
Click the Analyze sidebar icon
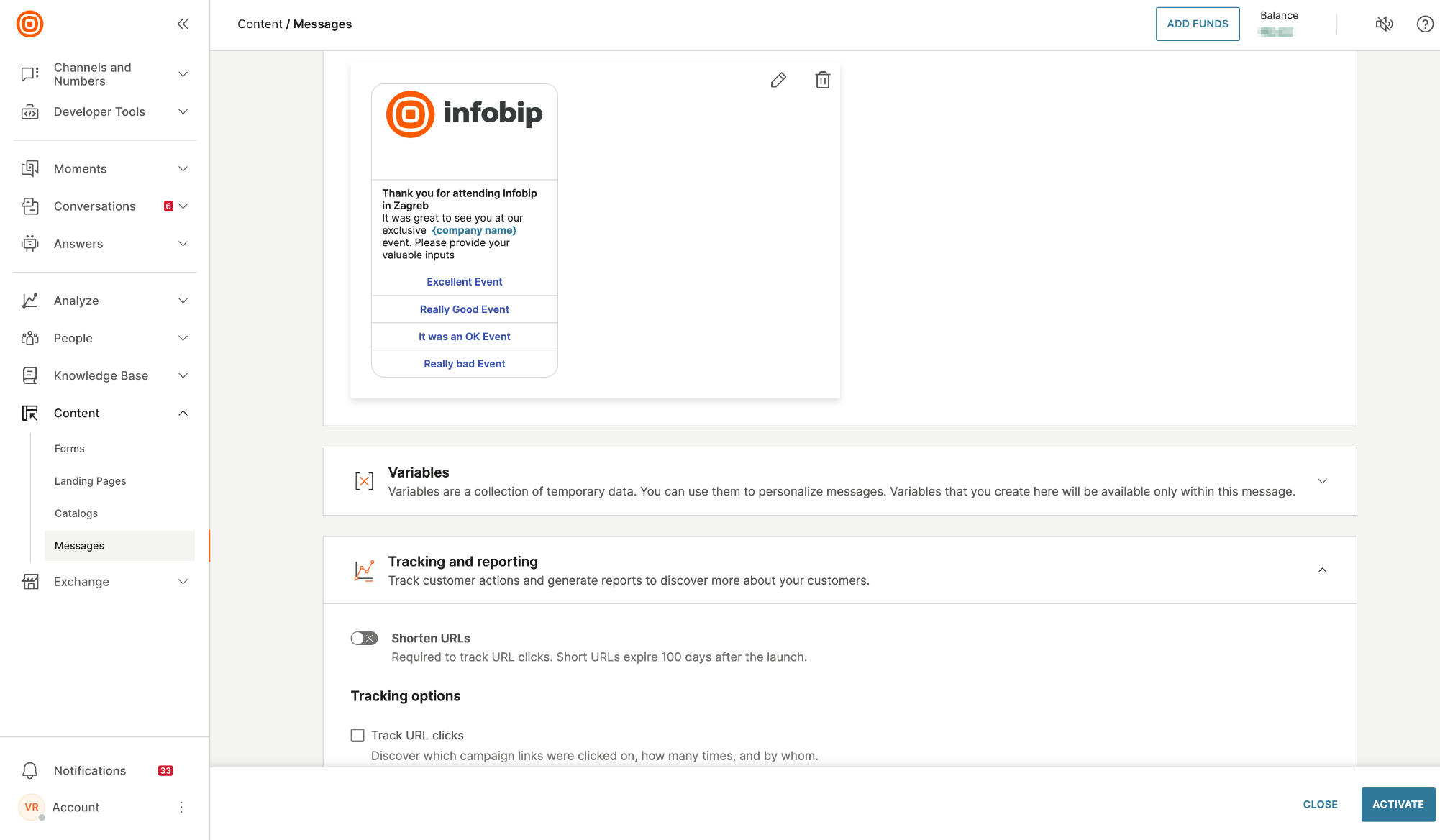(x=31, y=300)
